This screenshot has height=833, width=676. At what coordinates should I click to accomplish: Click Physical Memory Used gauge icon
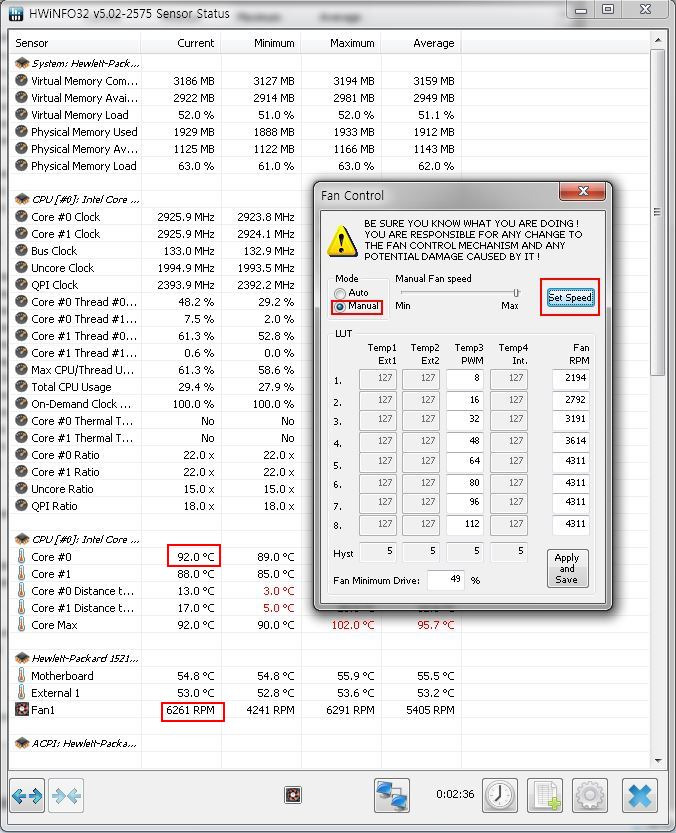pyautogui.click(x=22, y=131)
